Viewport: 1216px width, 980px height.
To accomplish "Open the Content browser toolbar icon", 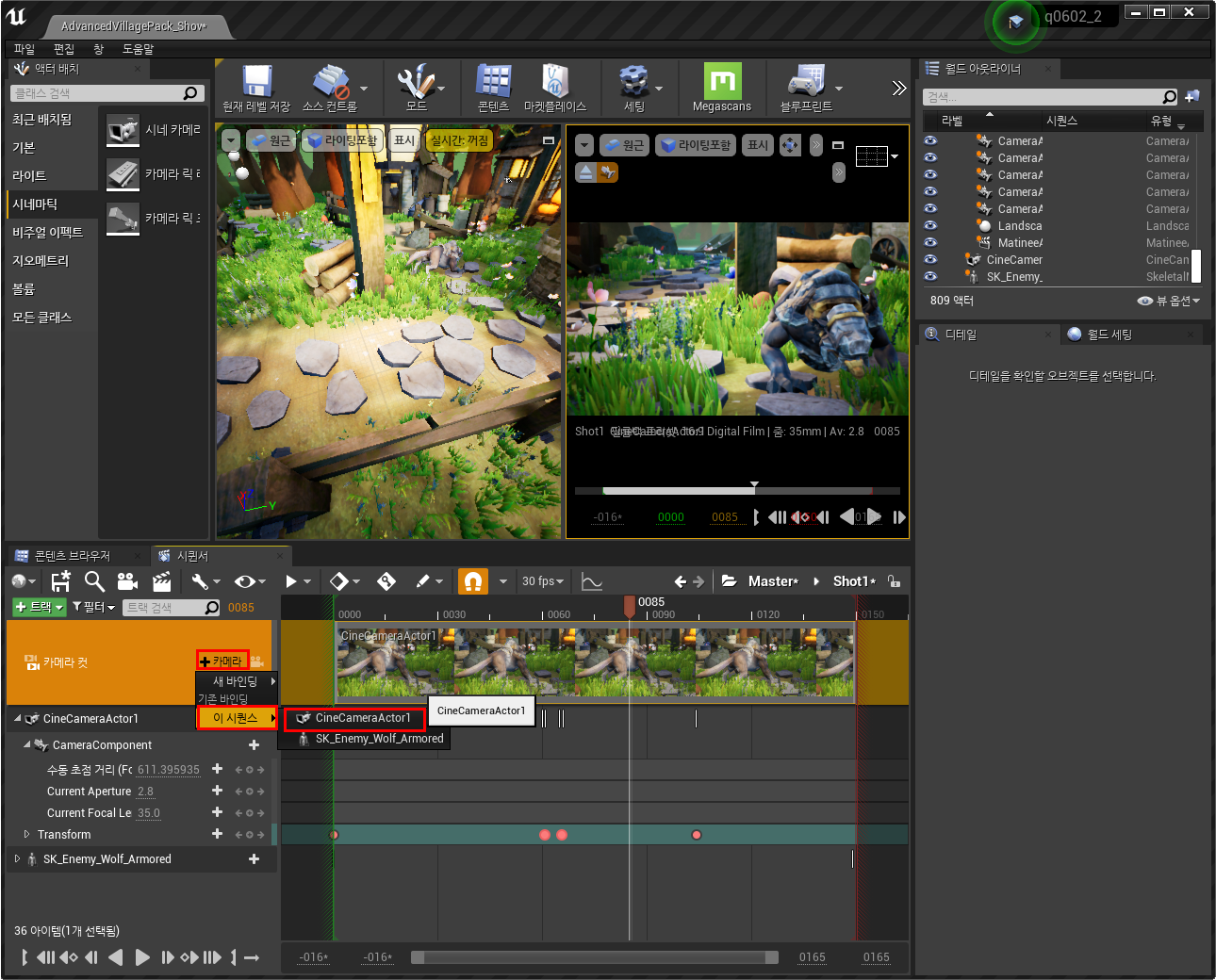I will pos(493,81).
